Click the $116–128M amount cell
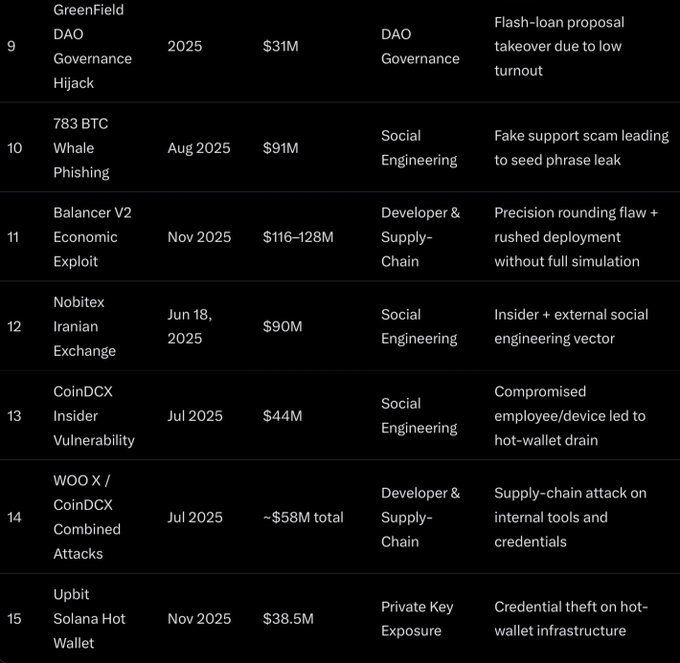Viewport: 680px width, 663px height. click(298, 237)
